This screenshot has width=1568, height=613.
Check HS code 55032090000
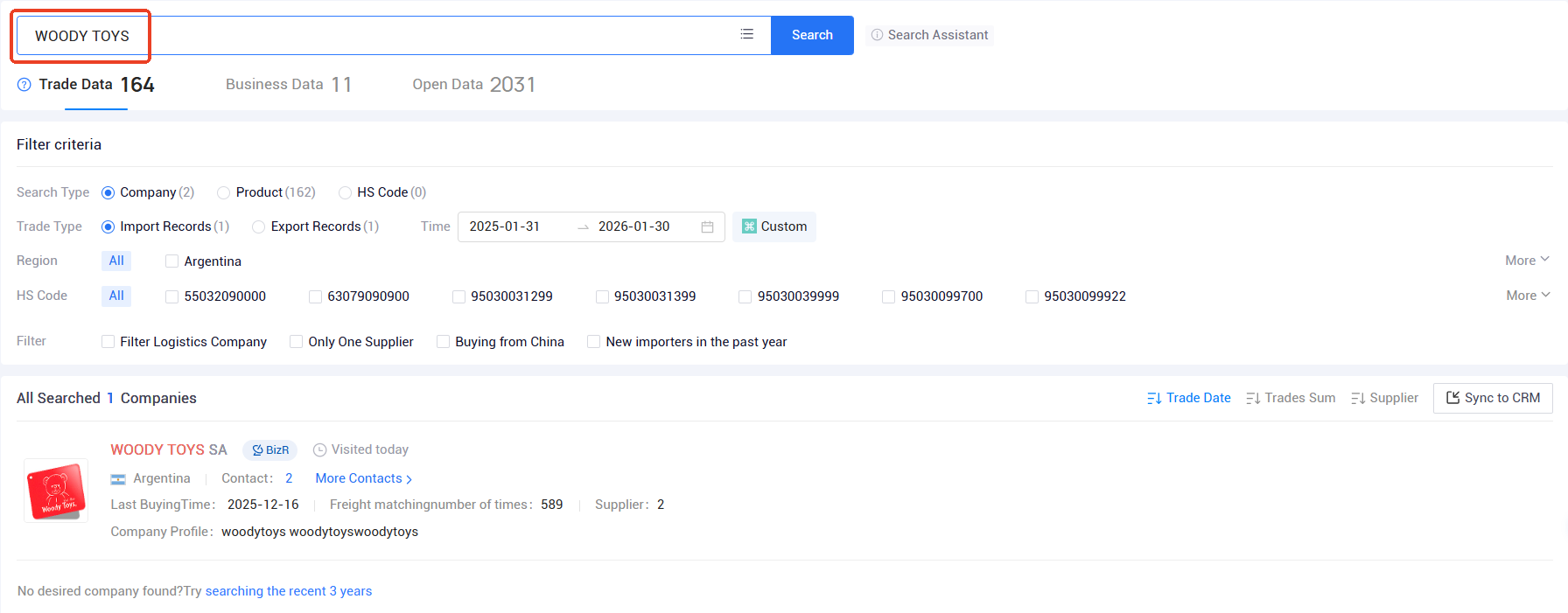point(171,296)
